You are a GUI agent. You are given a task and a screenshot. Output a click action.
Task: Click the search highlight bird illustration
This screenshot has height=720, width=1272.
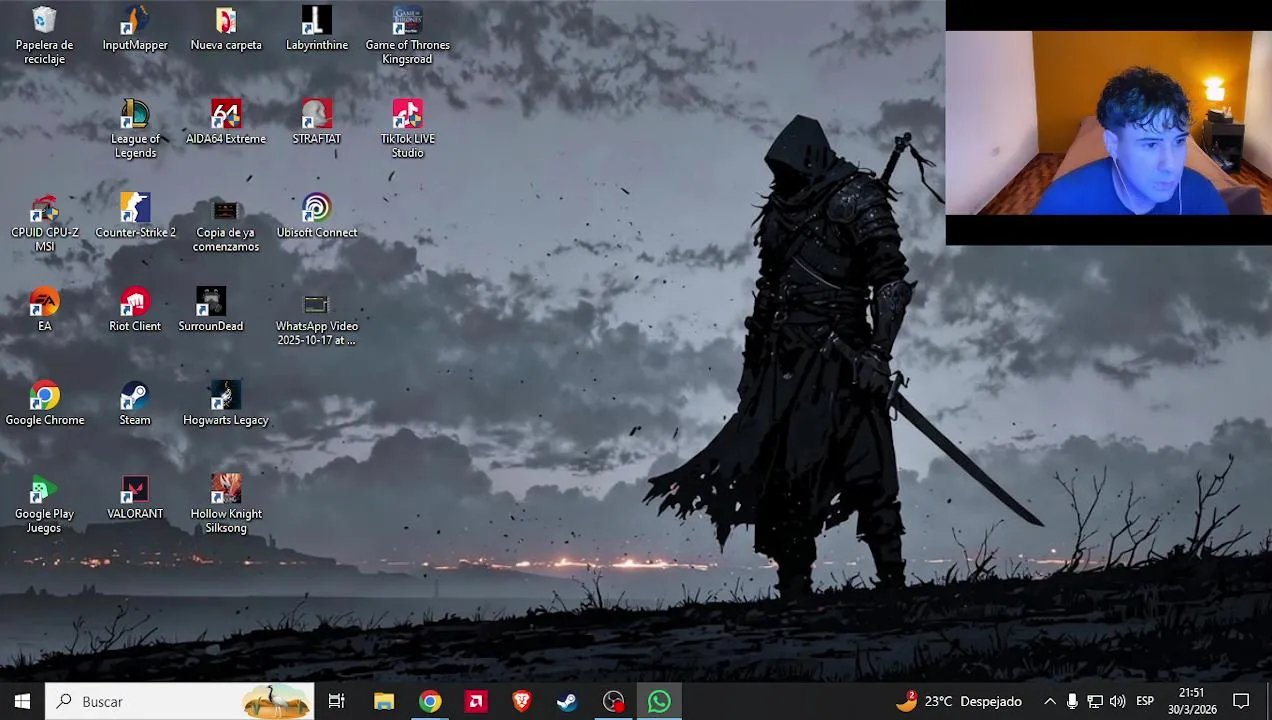277,701
